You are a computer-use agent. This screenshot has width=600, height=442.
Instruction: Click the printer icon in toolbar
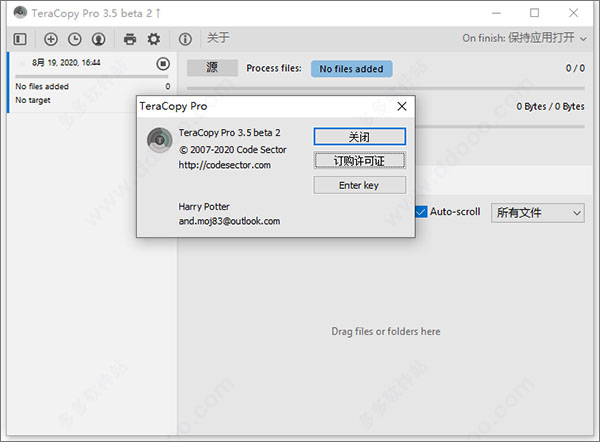point(130,39)
